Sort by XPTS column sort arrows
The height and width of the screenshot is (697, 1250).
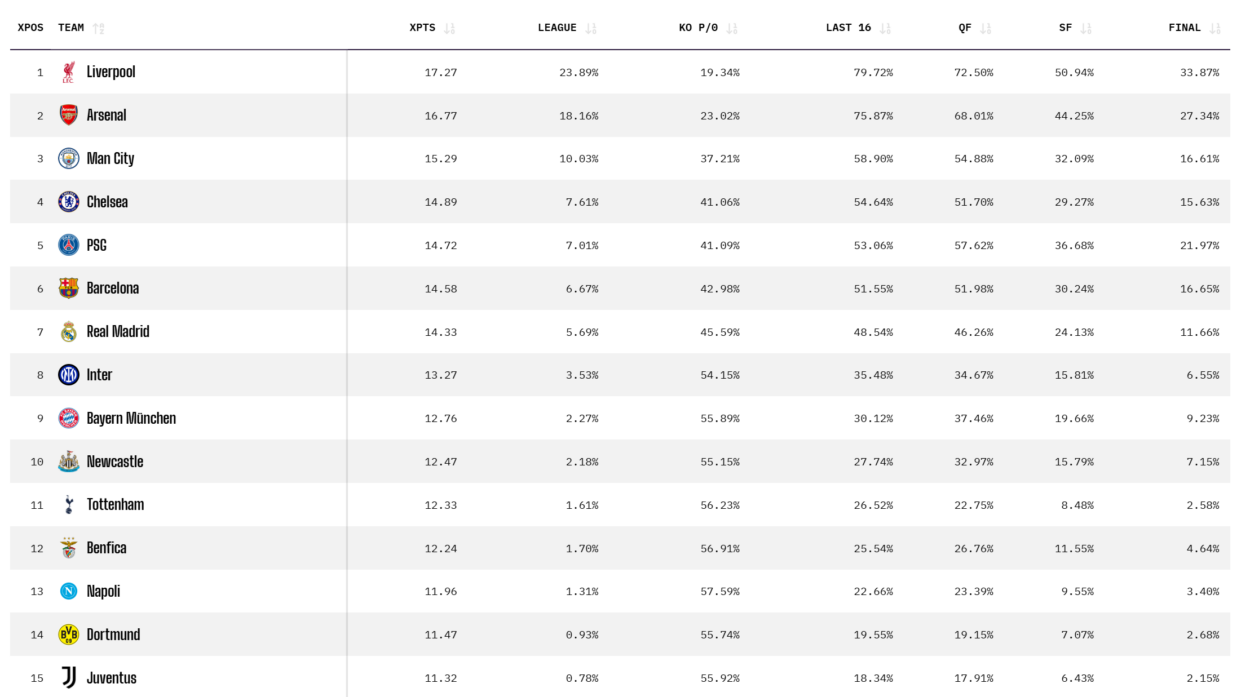tap(449, 28)
